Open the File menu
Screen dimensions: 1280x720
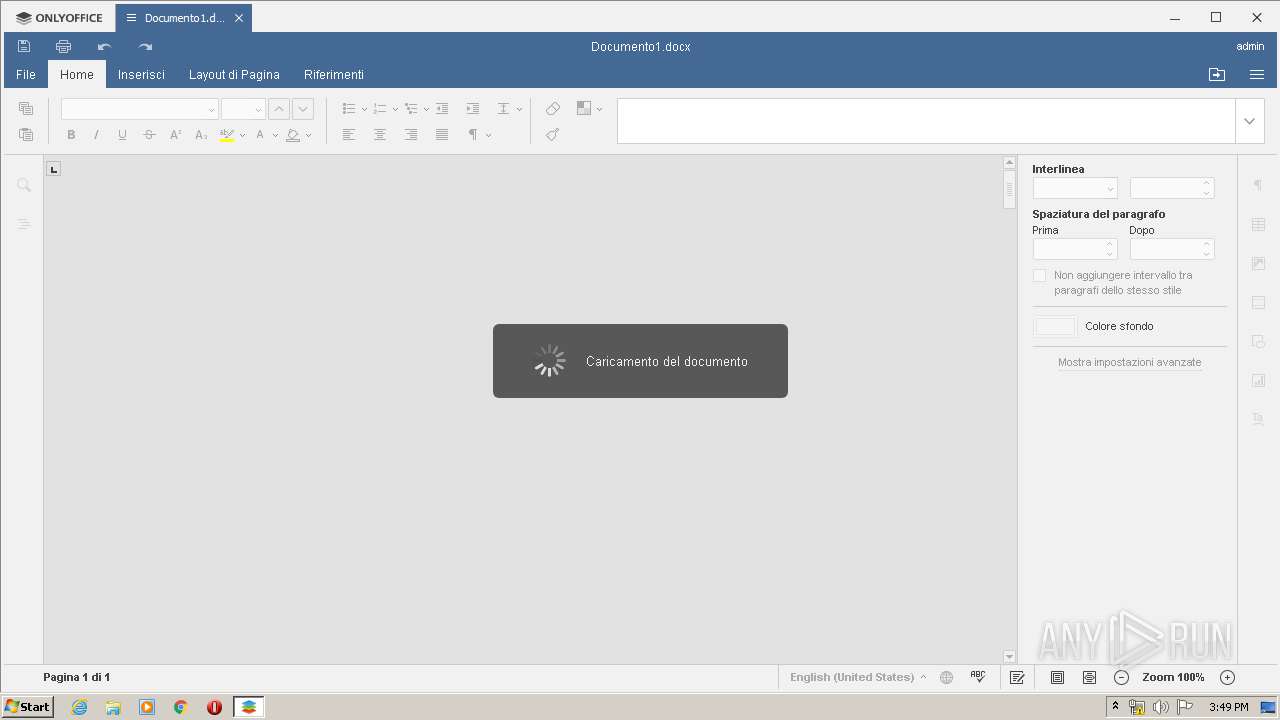[26, 75]
